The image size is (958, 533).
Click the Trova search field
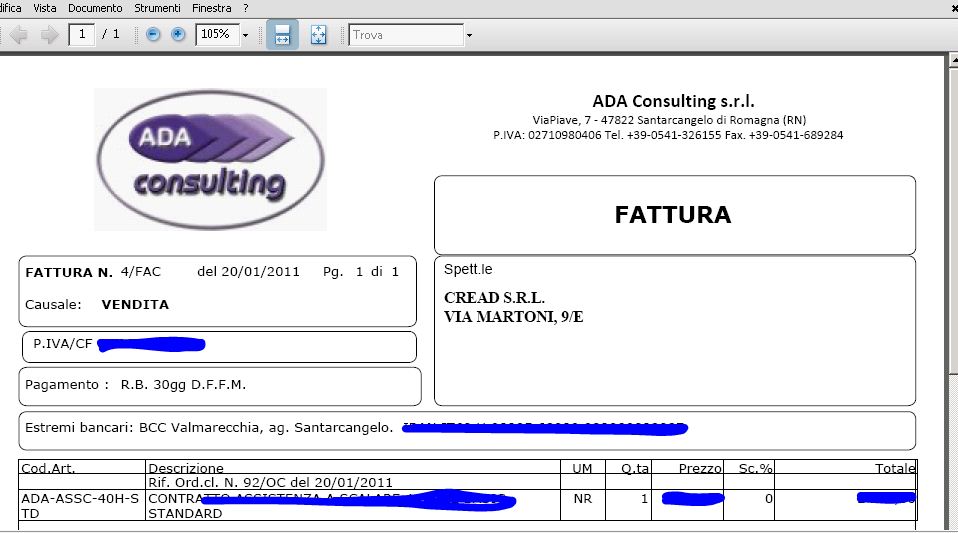(406, 35)
